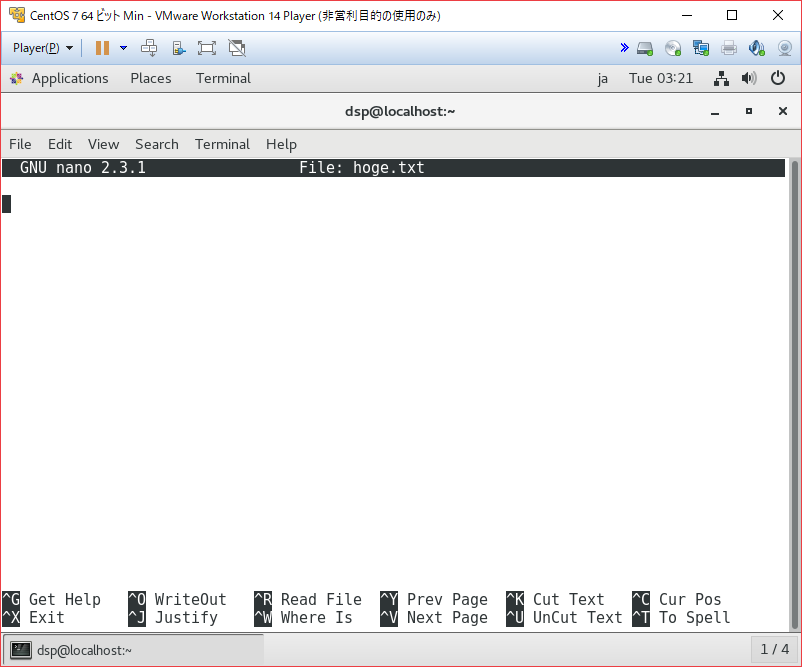Click the '^Y Prev Page' shortcut text
The height and width of the screenshot is (667, 802).
434,599
